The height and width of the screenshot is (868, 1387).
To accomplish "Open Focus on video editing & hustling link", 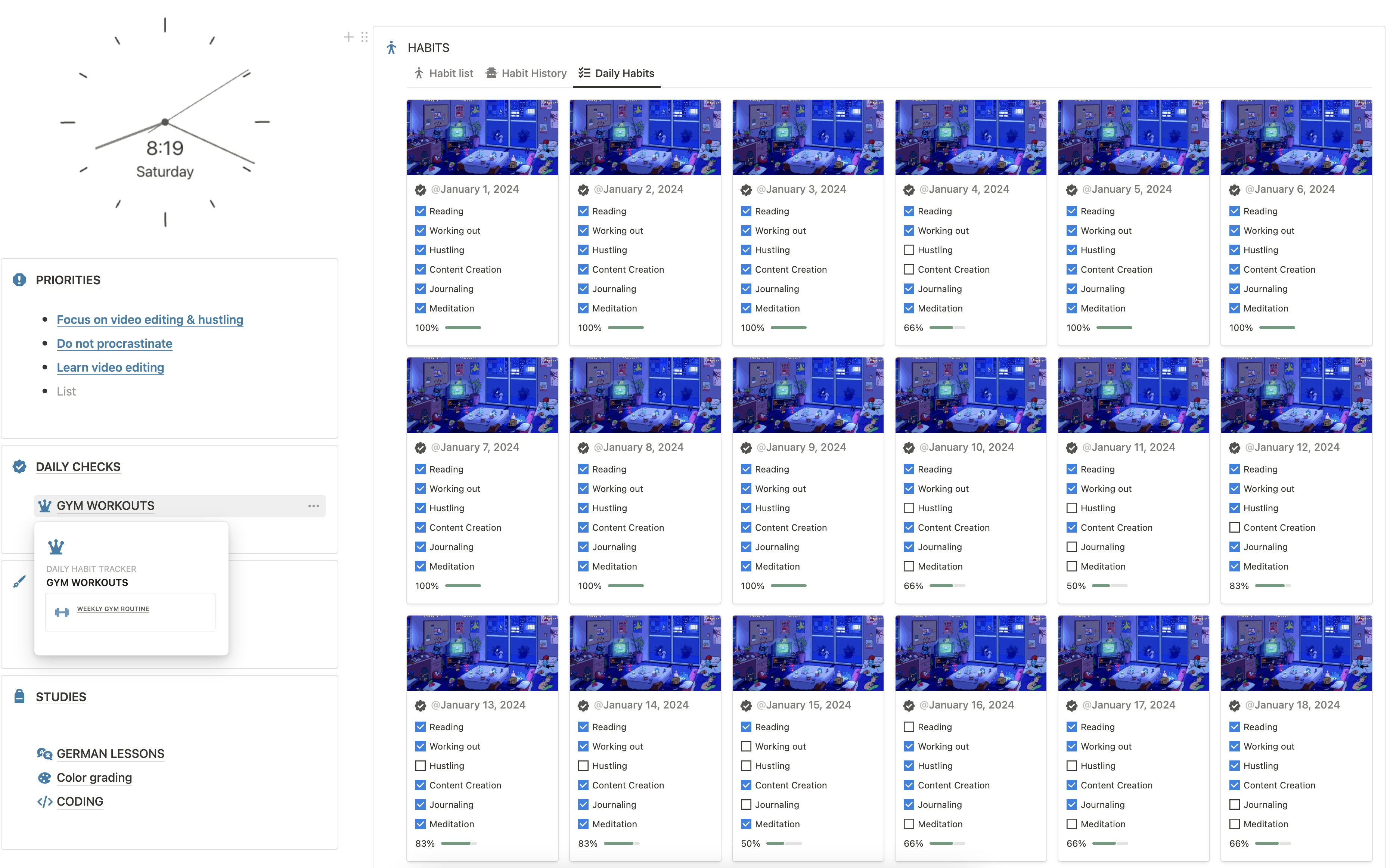I will (x=150, y=320).
